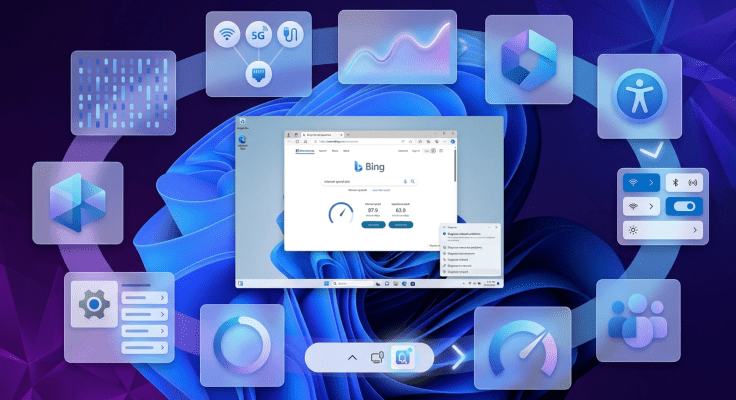Select the Search tab on the Bing page

point(322,151)
